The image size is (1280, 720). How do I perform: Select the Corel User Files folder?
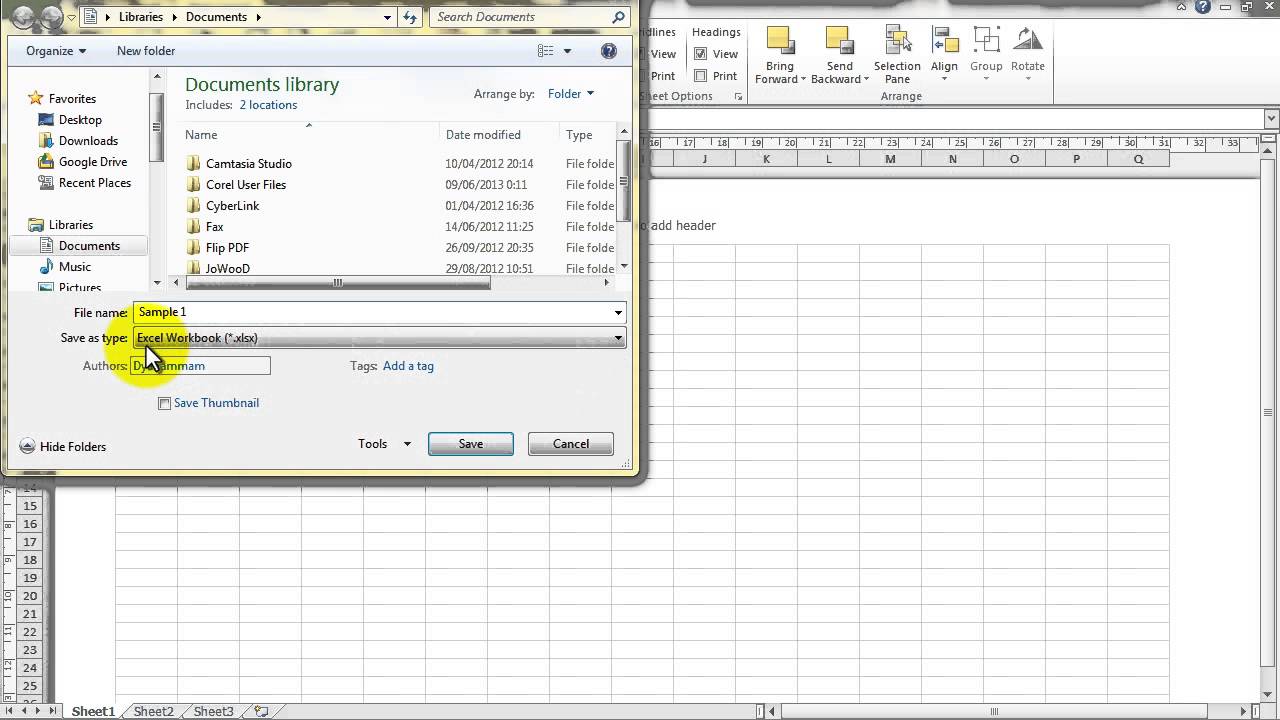pyautogui.click(x=246, y=185)
